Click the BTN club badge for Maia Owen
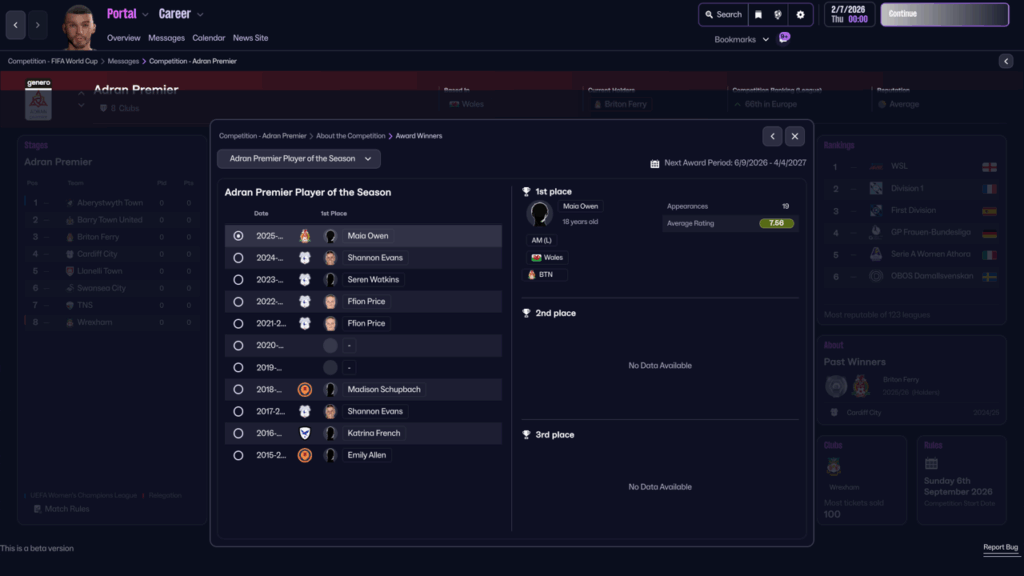This screenshot has height=576, width=1024. [547, 274]
